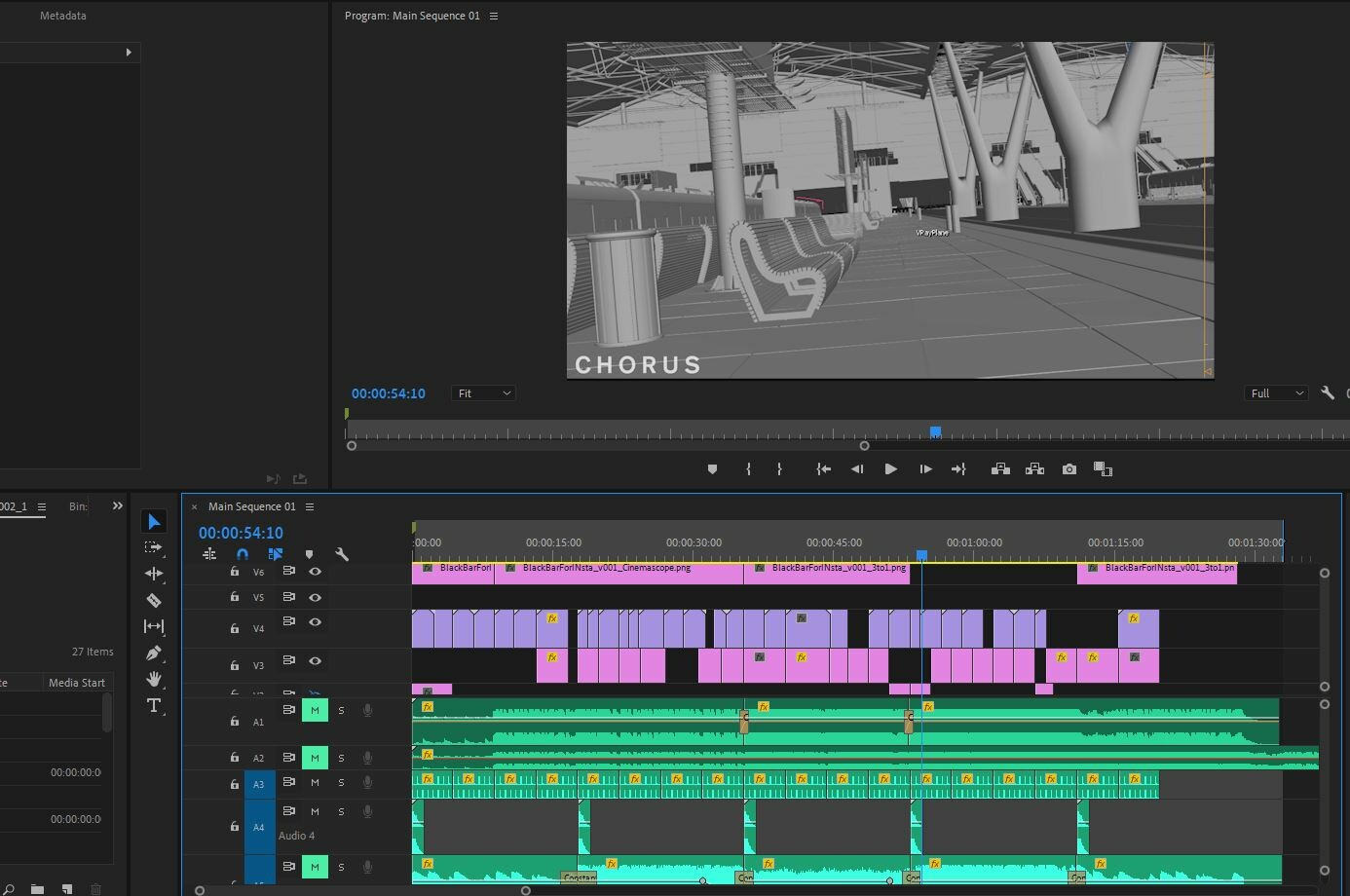Enable voice-over record on track A2

click(367, 758)
